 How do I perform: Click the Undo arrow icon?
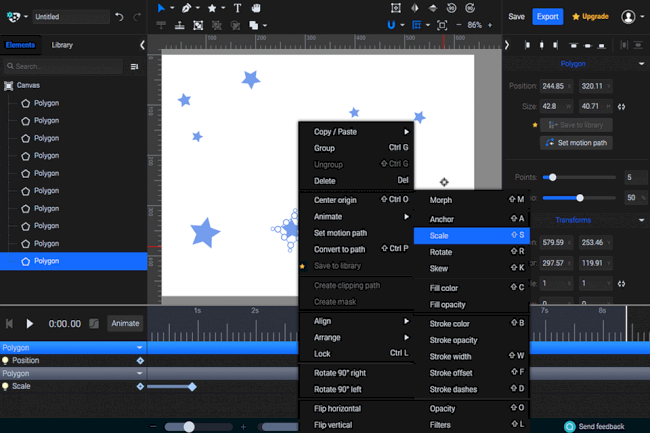(x=120, y=17)
